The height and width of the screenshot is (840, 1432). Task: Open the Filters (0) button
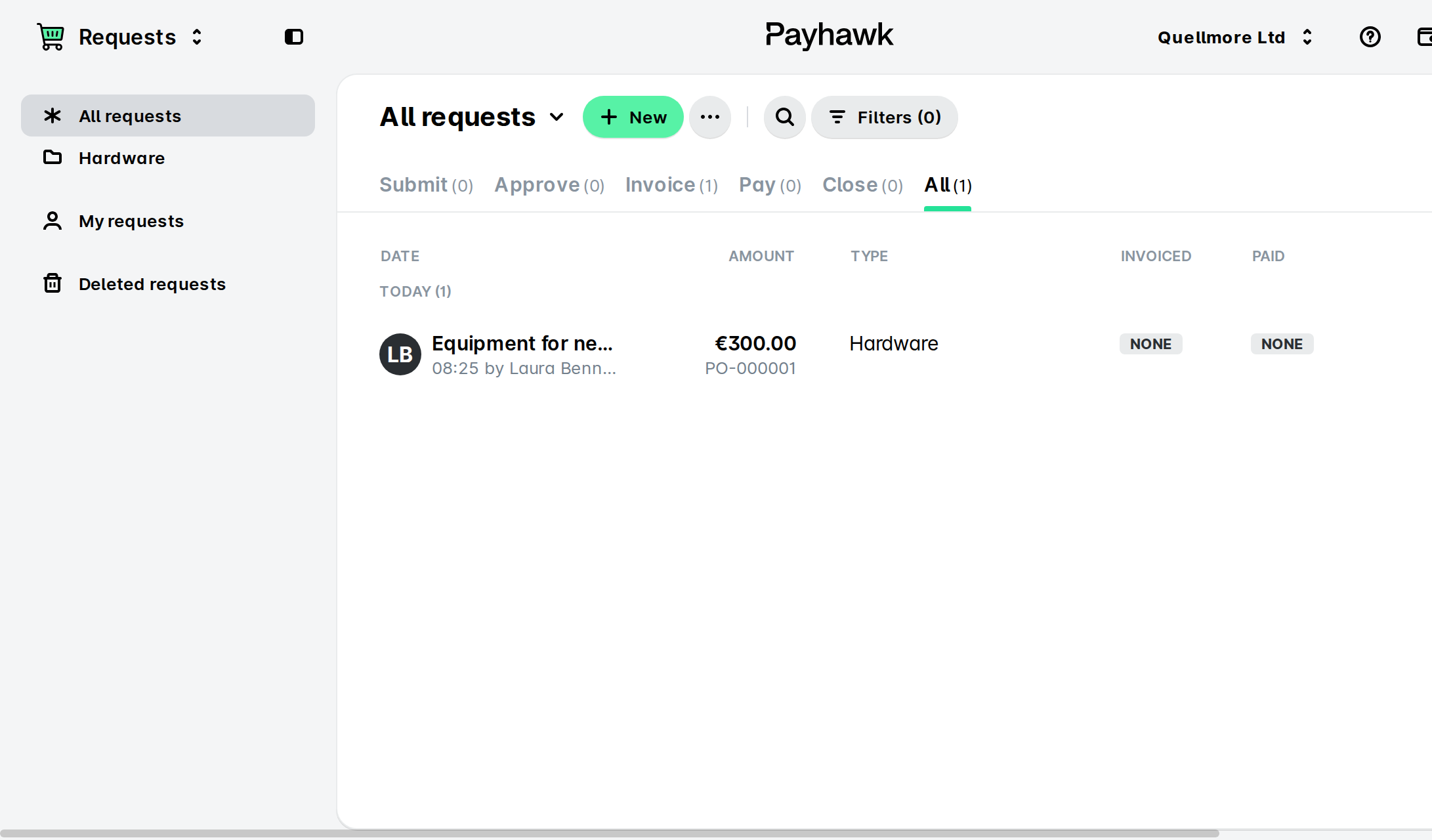[x=885, y=117]
